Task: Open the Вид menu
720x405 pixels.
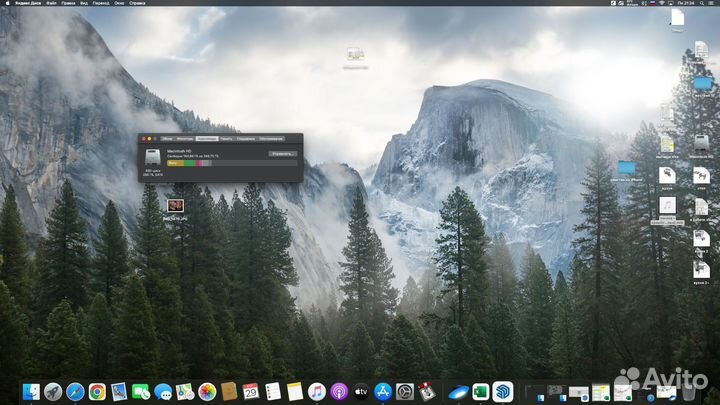Action: (x=84, y=3)
